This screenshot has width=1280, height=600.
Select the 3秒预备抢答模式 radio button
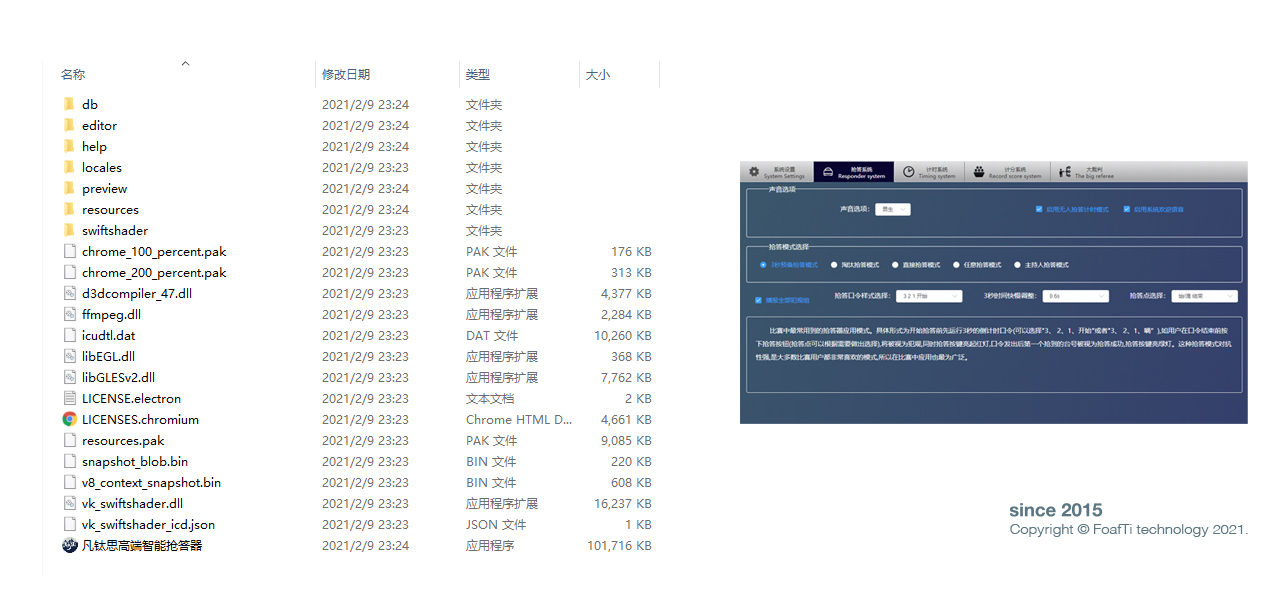click(x=763, y=265)
